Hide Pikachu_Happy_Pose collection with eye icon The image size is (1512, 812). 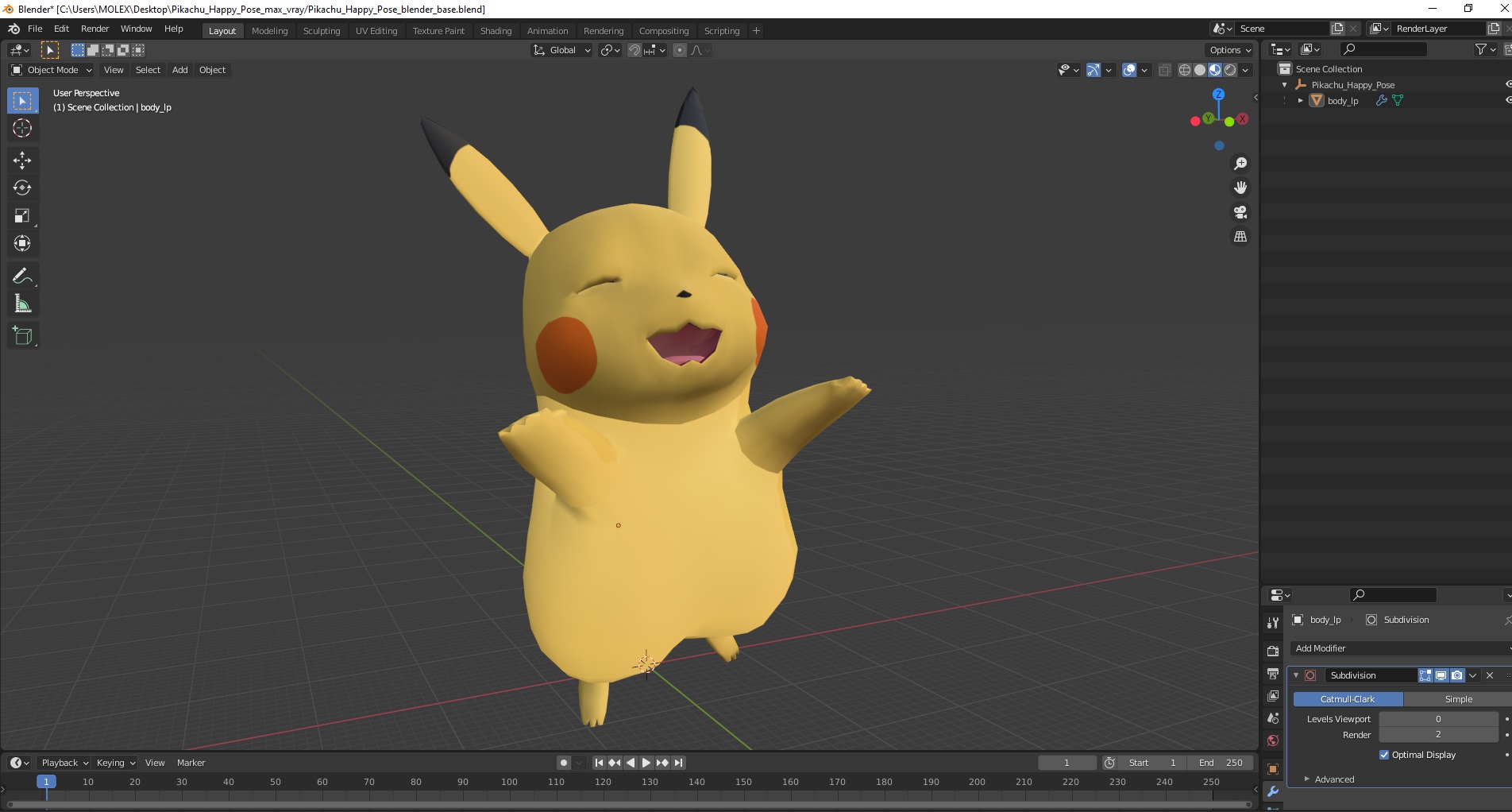click(1507, 84)
